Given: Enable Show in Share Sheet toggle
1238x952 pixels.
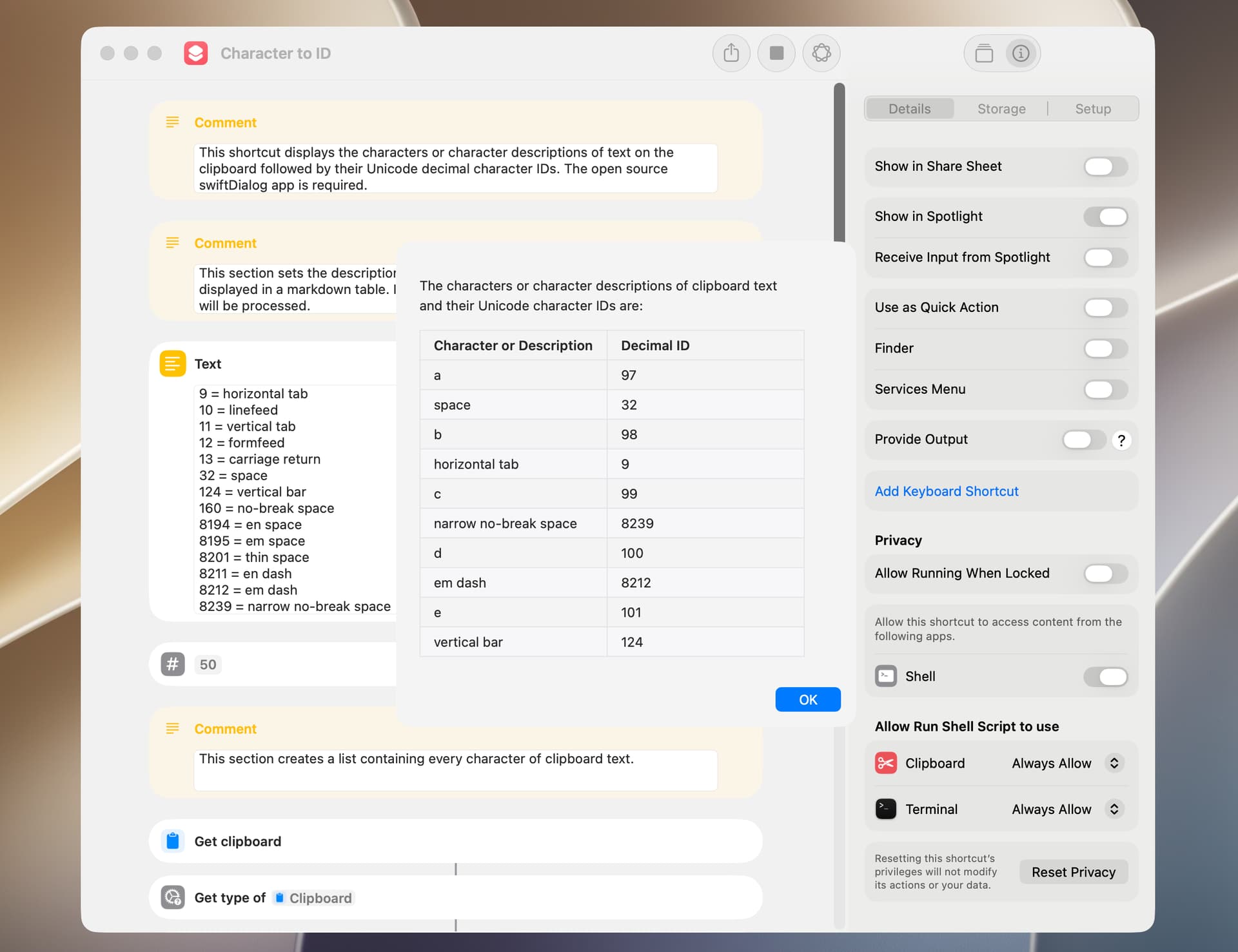Looking at the screenshot, I should click(x=1105, y=166).
